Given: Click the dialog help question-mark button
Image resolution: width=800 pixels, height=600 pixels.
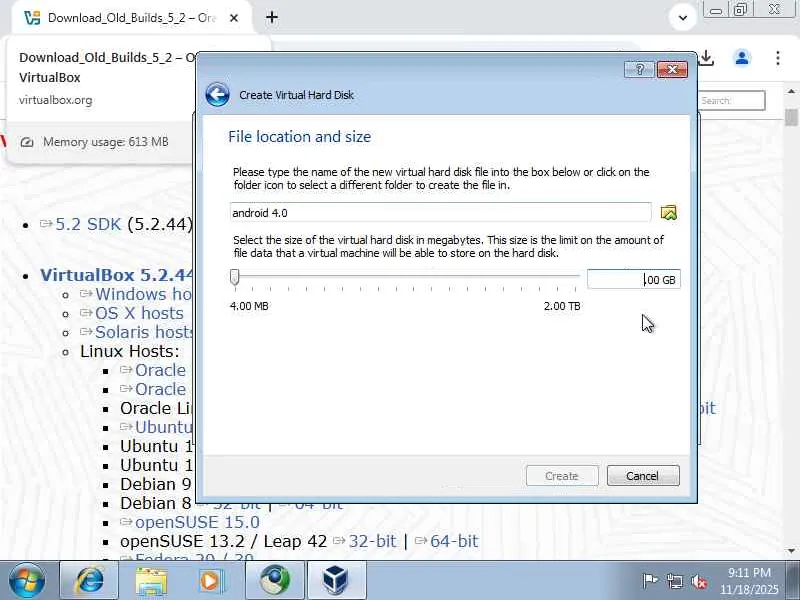Looking at the screenshot, I should coord(639,69).
